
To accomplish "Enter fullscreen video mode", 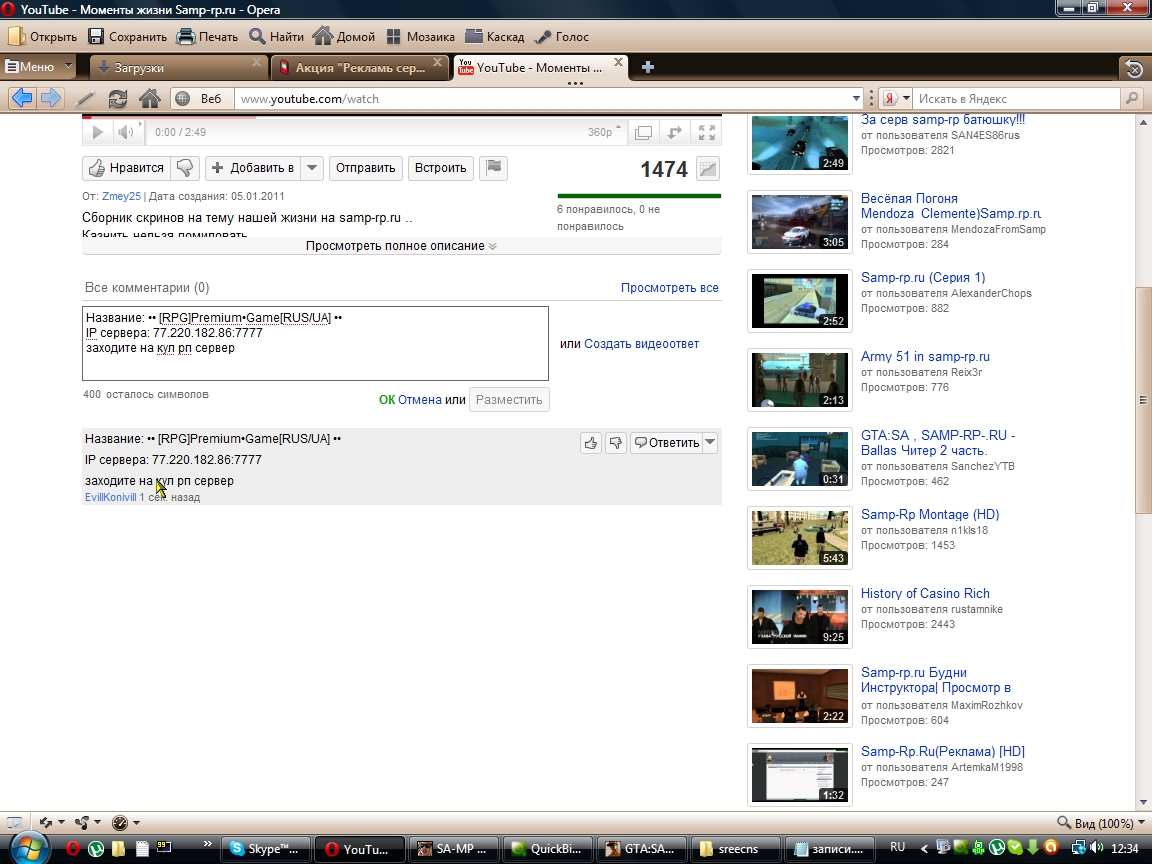I will pos(707,132).
